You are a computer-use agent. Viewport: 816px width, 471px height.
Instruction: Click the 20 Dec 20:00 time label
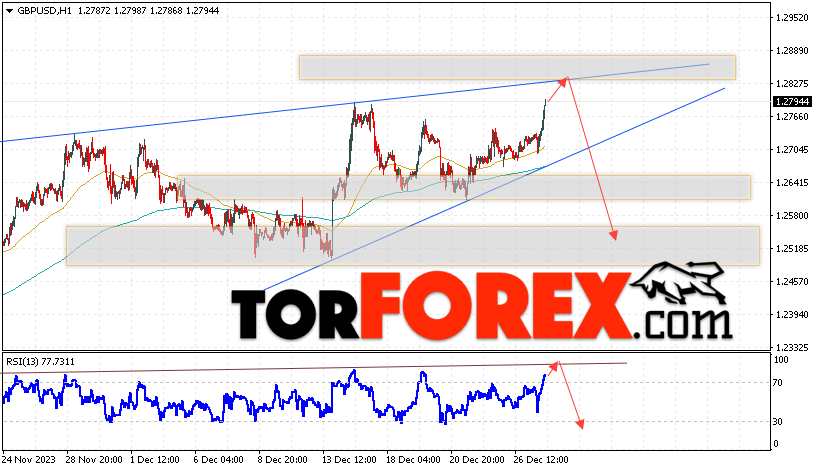477,460
